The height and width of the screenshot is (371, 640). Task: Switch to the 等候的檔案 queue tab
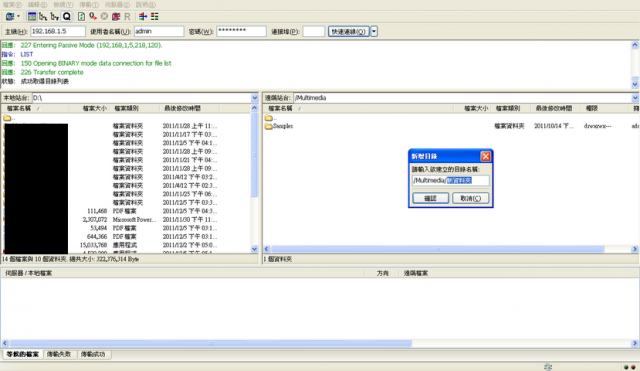22,354
